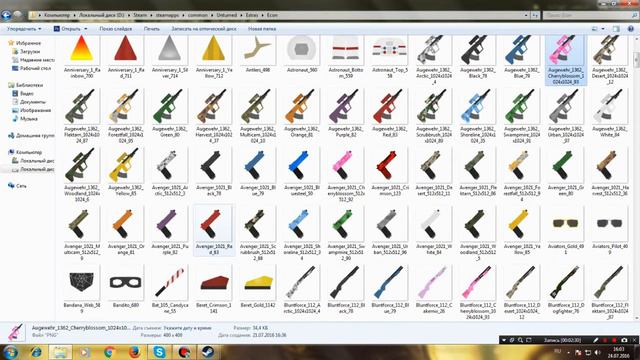This screenshot has width=640, height=360.
Task: Select the Avenger_1021_Red_83 pistol file
Action: [x=214, y=231]
